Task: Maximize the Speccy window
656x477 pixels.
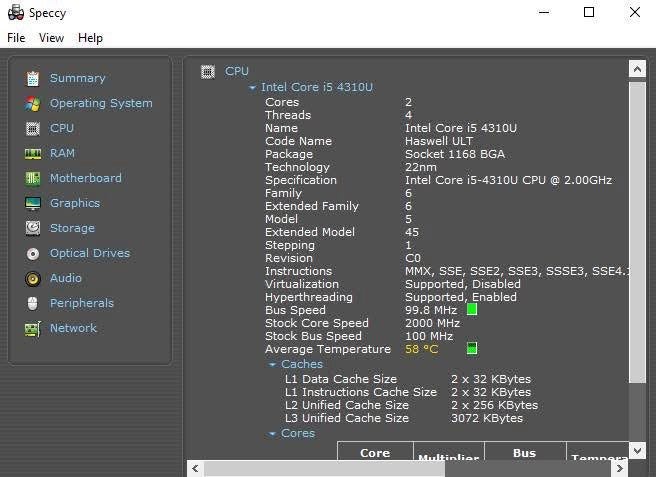Action: click(589, 12)
